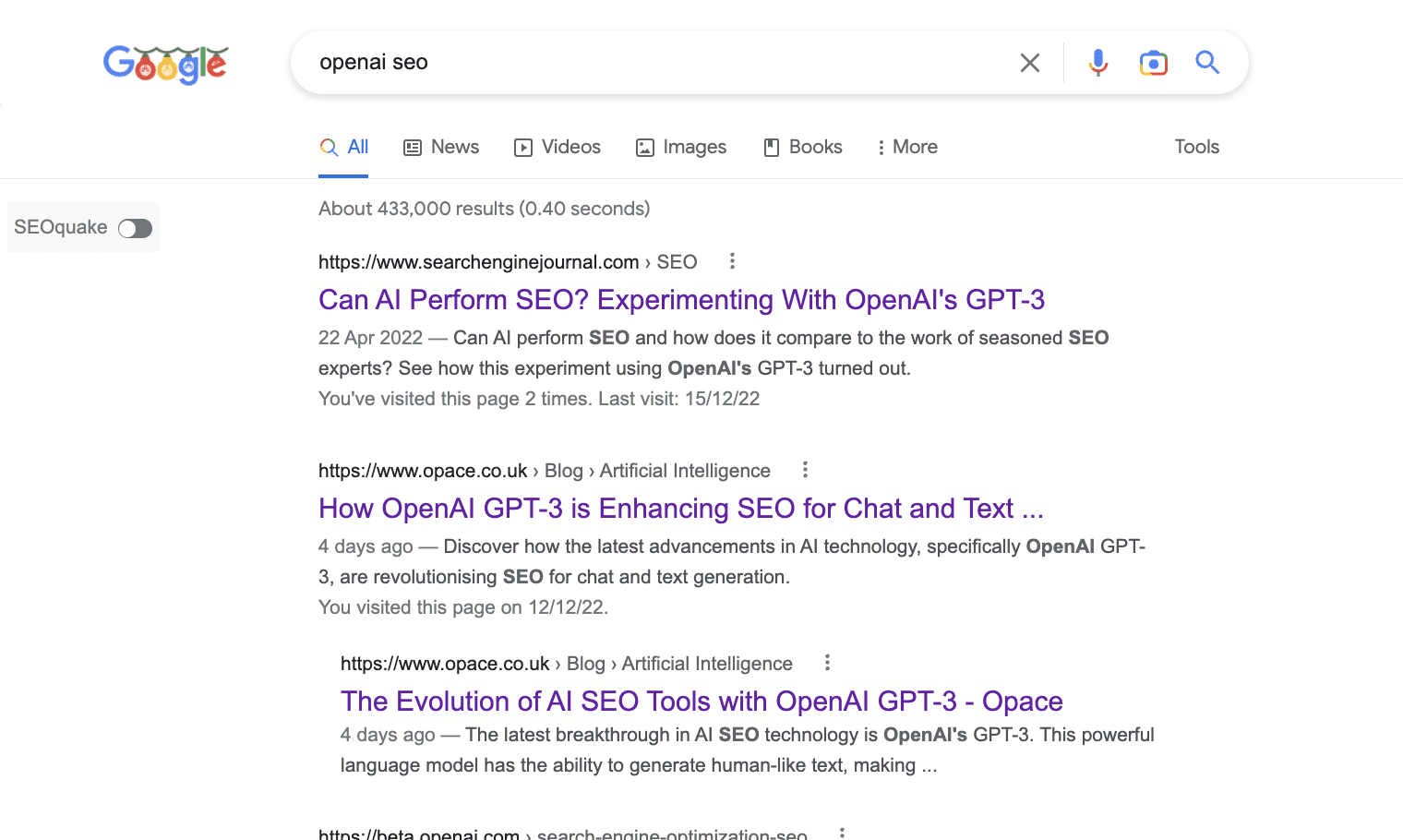This screenshot has width=1403, height=840.
Task: Visit the opace.co.uk Artificial Intelligence breadcrumb link
Action: click(x=685, y=470)
